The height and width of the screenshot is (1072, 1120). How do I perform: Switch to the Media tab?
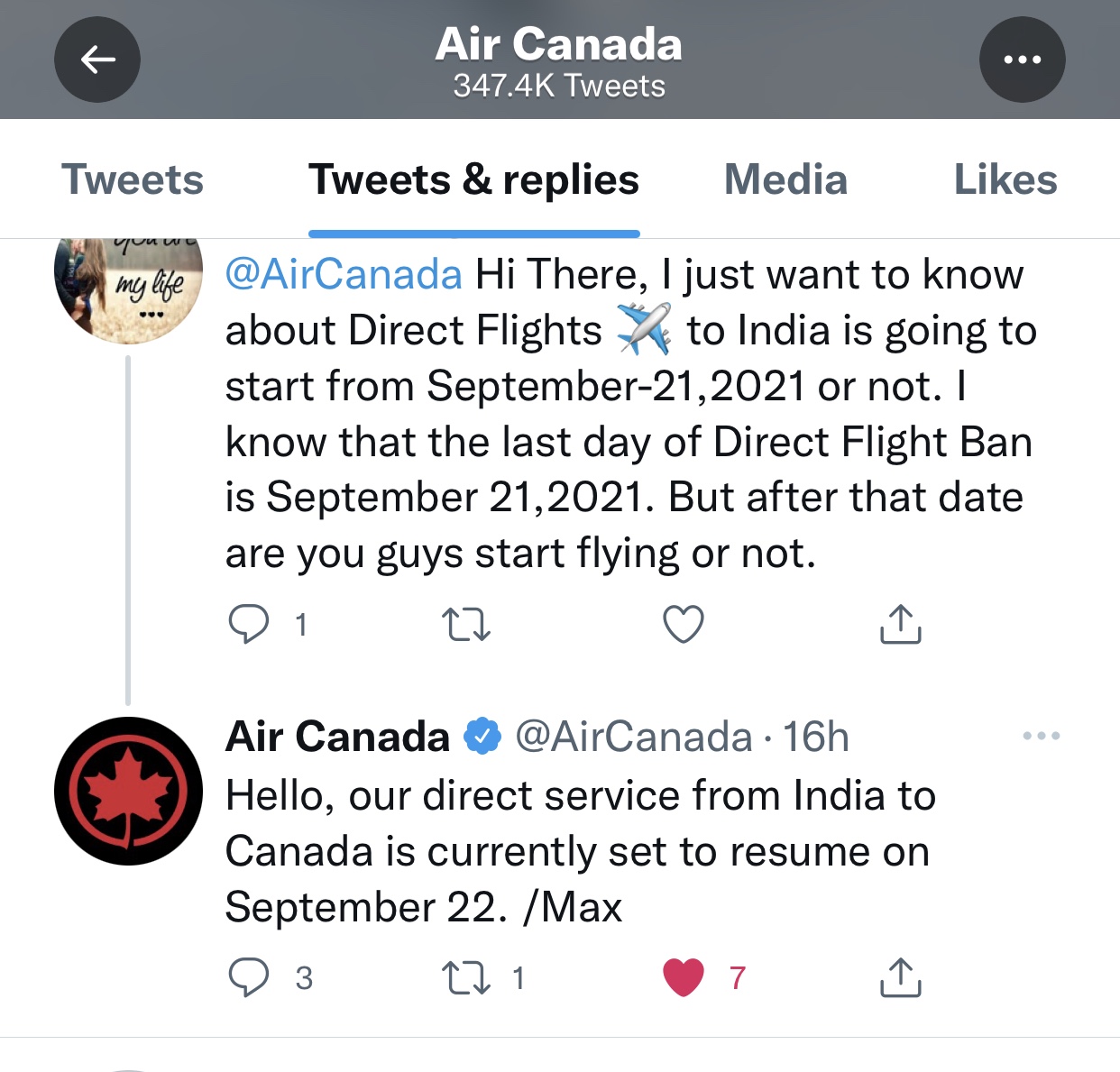(785, 179)
